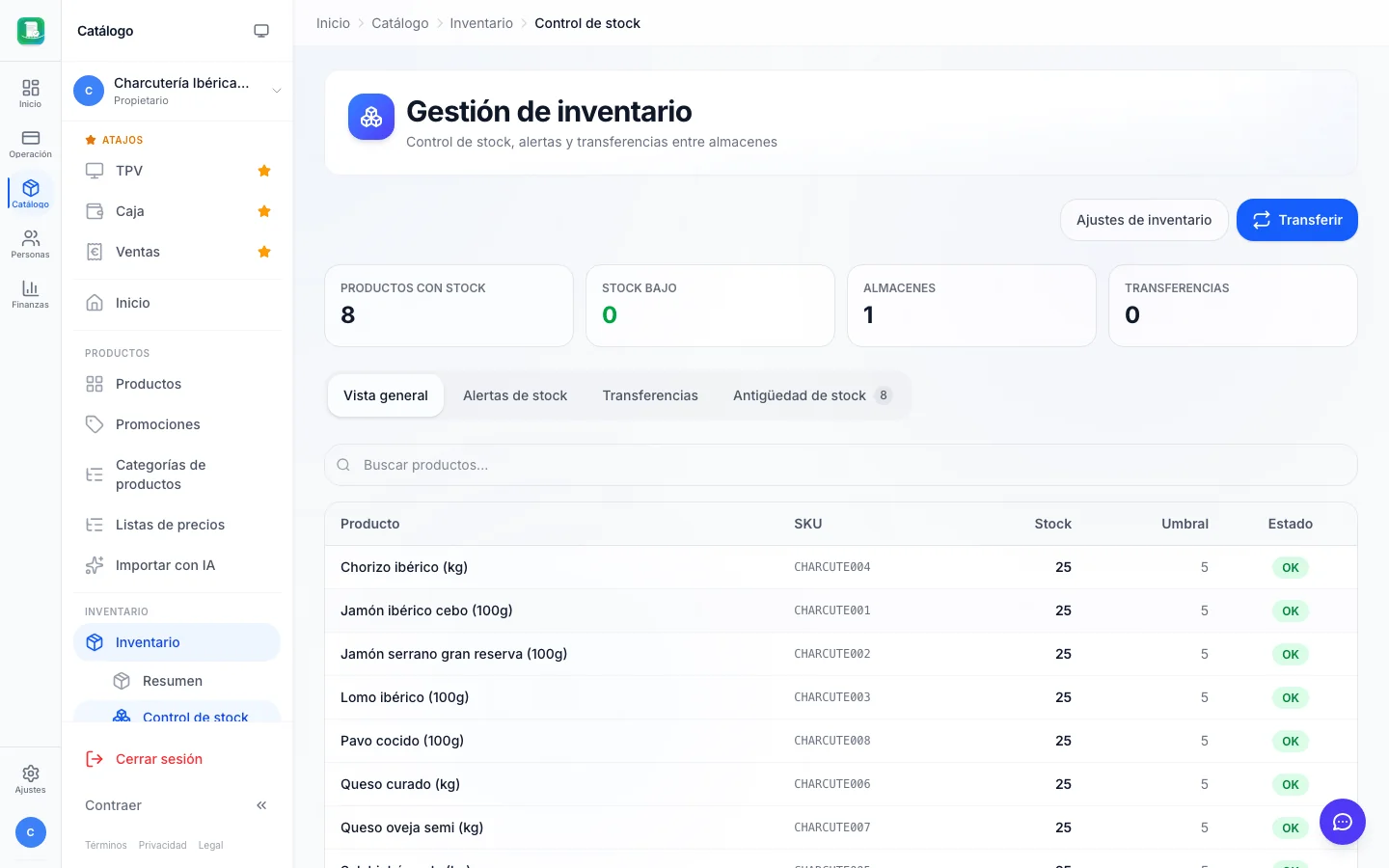Switch to the Antigüedad de stock tab
This screenshot has height=868, width=1389.
pos(812,395)
